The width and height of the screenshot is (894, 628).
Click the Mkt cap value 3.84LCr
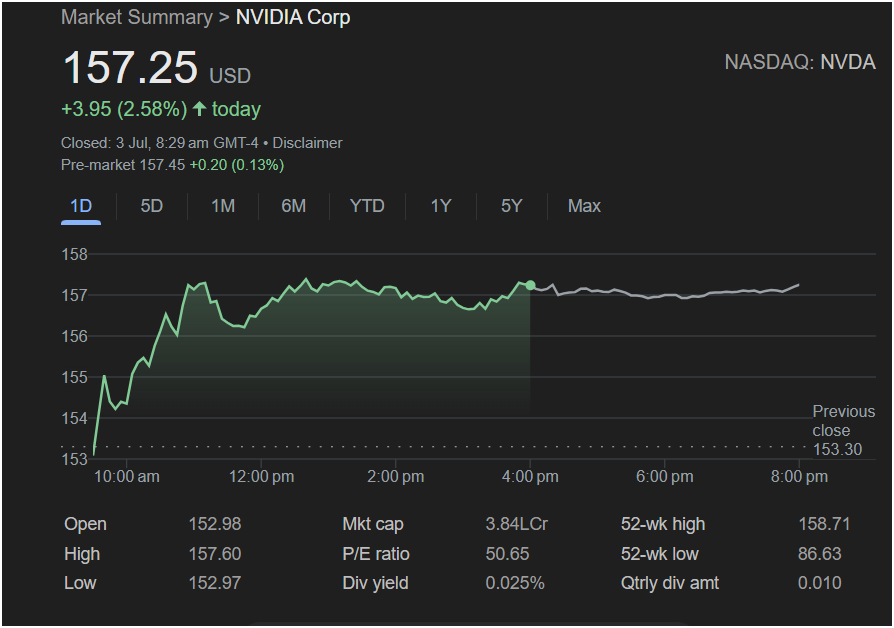click(517, 524)
